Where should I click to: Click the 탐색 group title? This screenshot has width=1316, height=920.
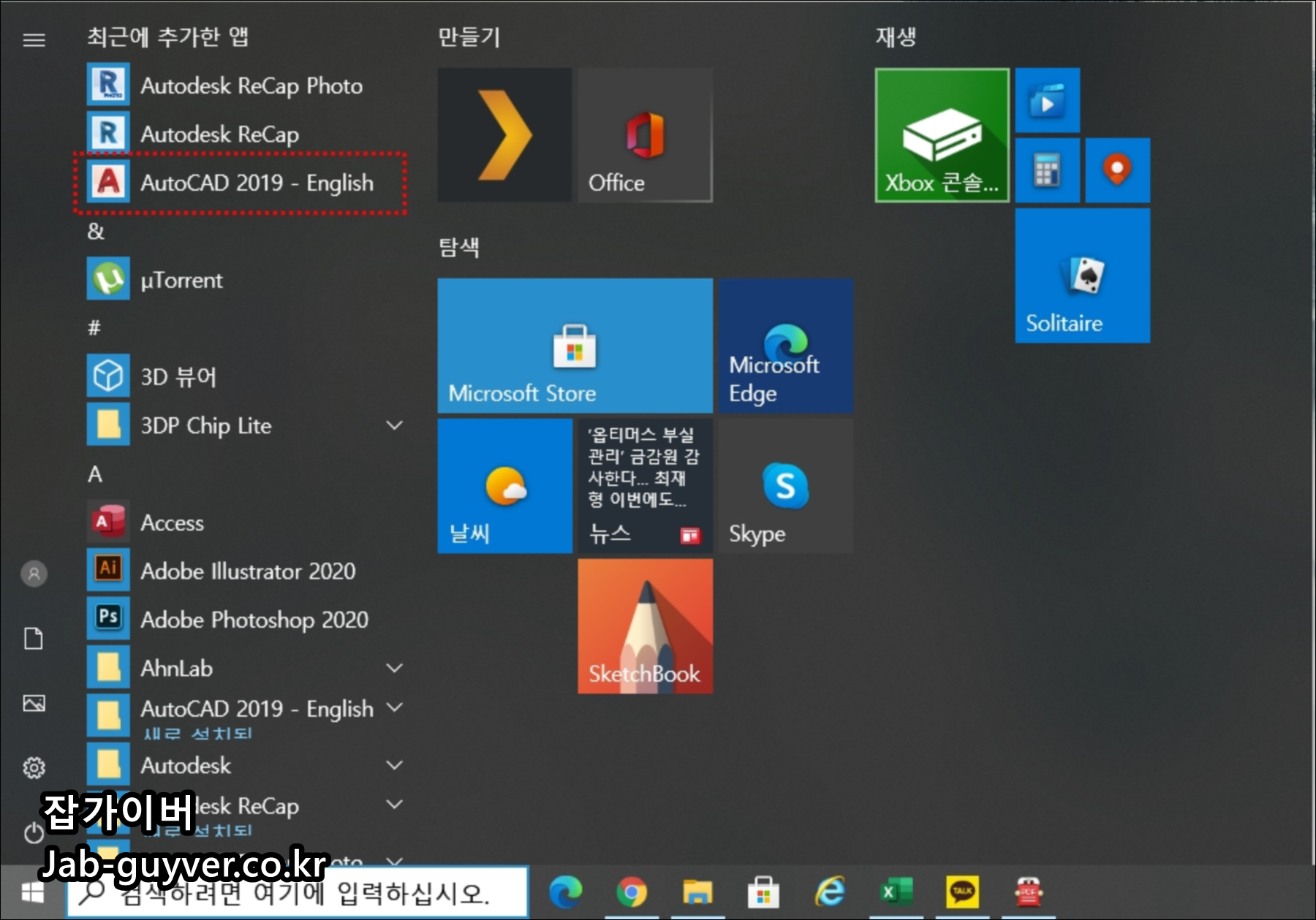coord(458,246)
